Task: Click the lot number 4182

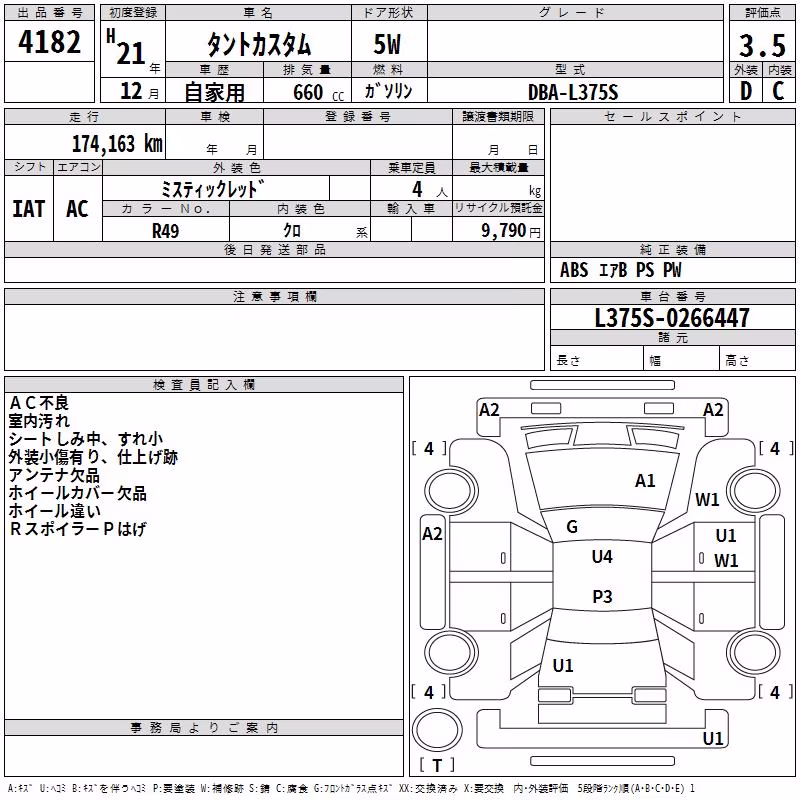Action: [x=49, y=42]
